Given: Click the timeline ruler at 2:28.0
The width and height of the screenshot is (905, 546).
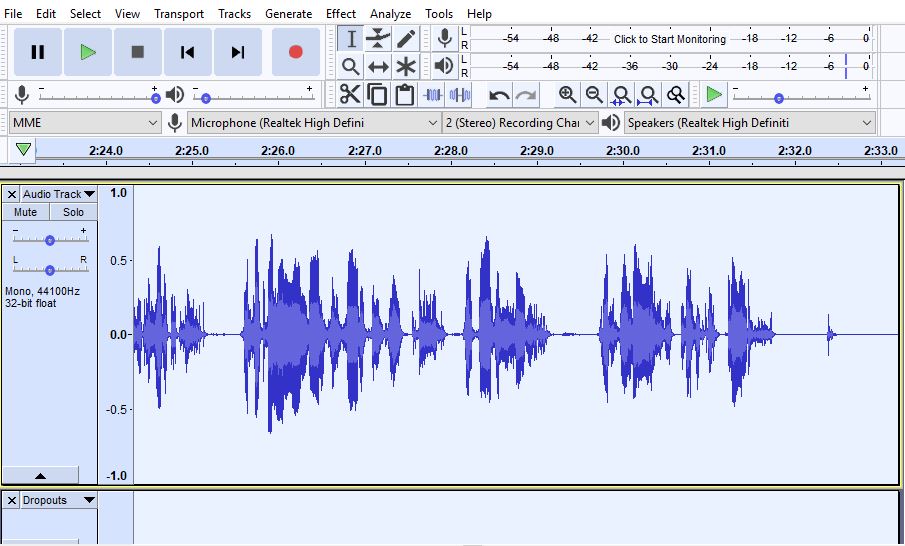Looking at the screenshot, I should click(450, 151).
